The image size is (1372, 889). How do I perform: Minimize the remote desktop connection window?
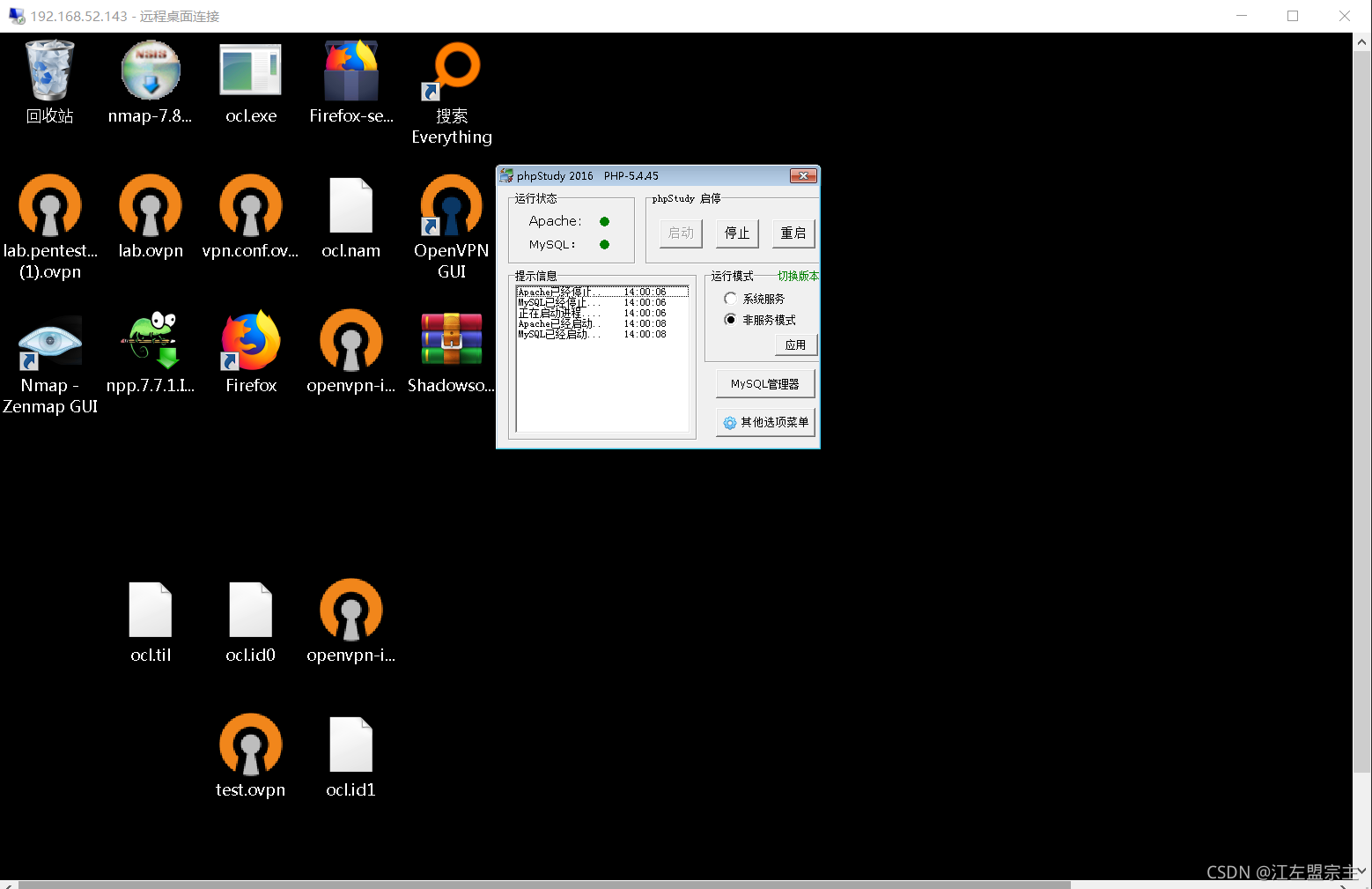(x=1242, y=16)
